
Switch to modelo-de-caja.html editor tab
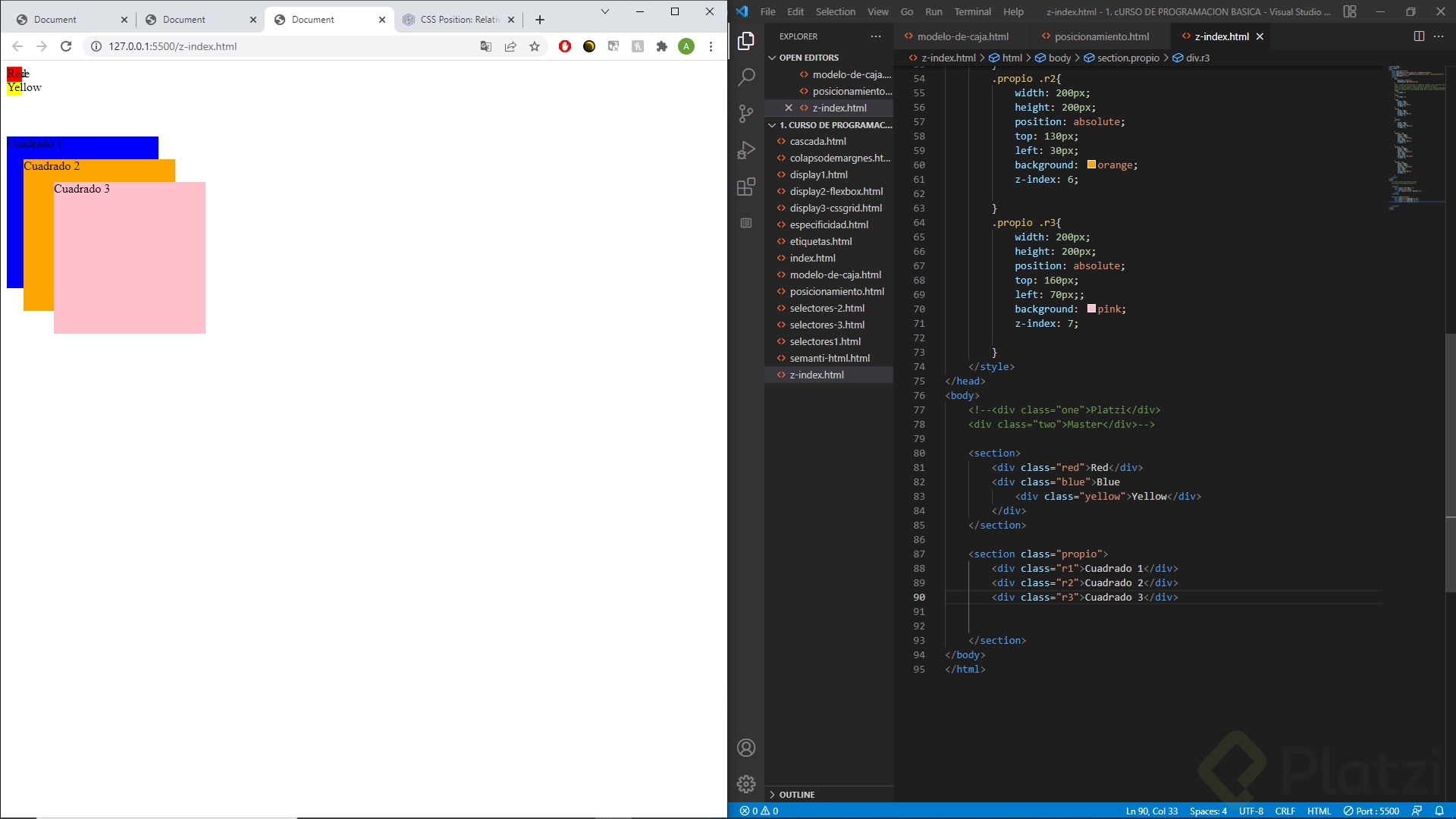click(x=962, y=36)
